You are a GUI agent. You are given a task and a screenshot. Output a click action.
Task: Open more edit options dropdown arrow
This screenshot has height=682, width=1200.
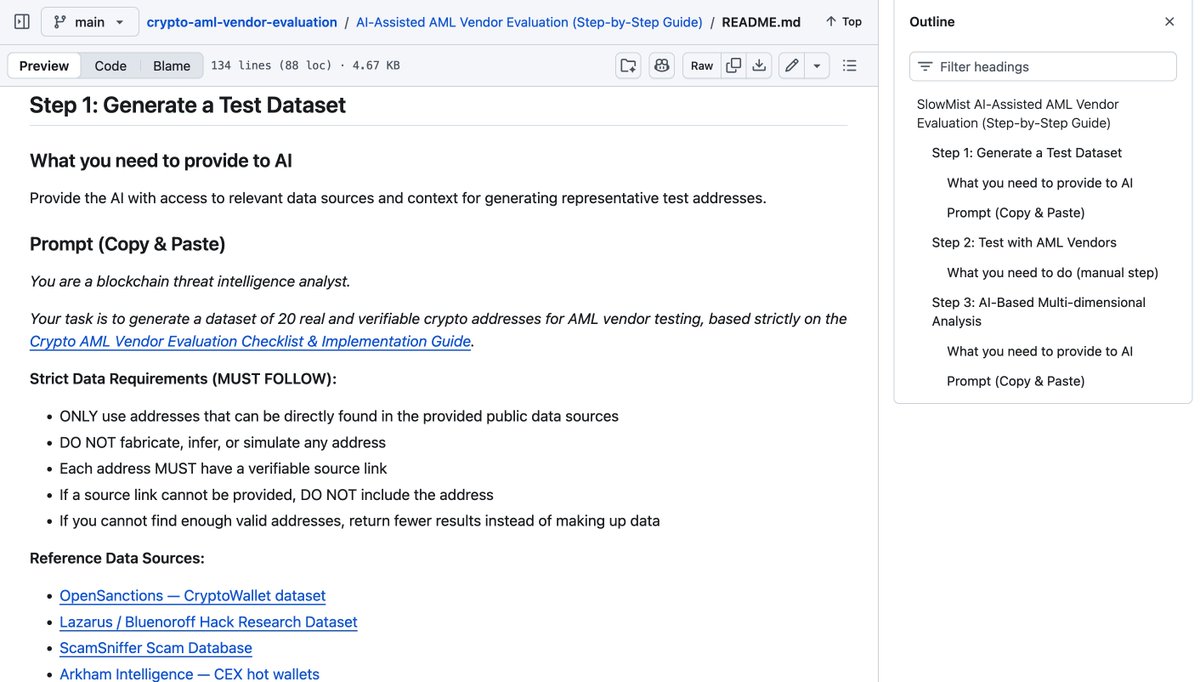coord(817,66)
